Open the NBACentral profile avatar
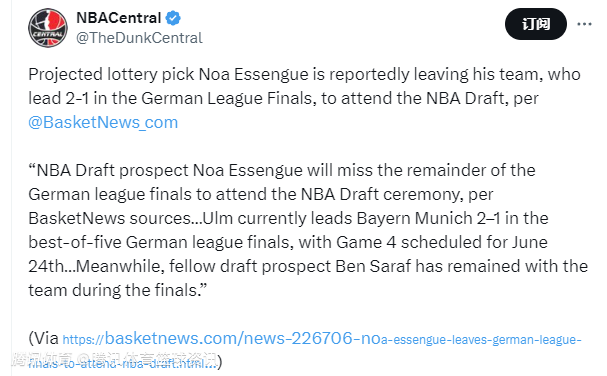Image resolution: width=607 pixels, height=376 pixels. pyautogui.click(x=48, y=28)
